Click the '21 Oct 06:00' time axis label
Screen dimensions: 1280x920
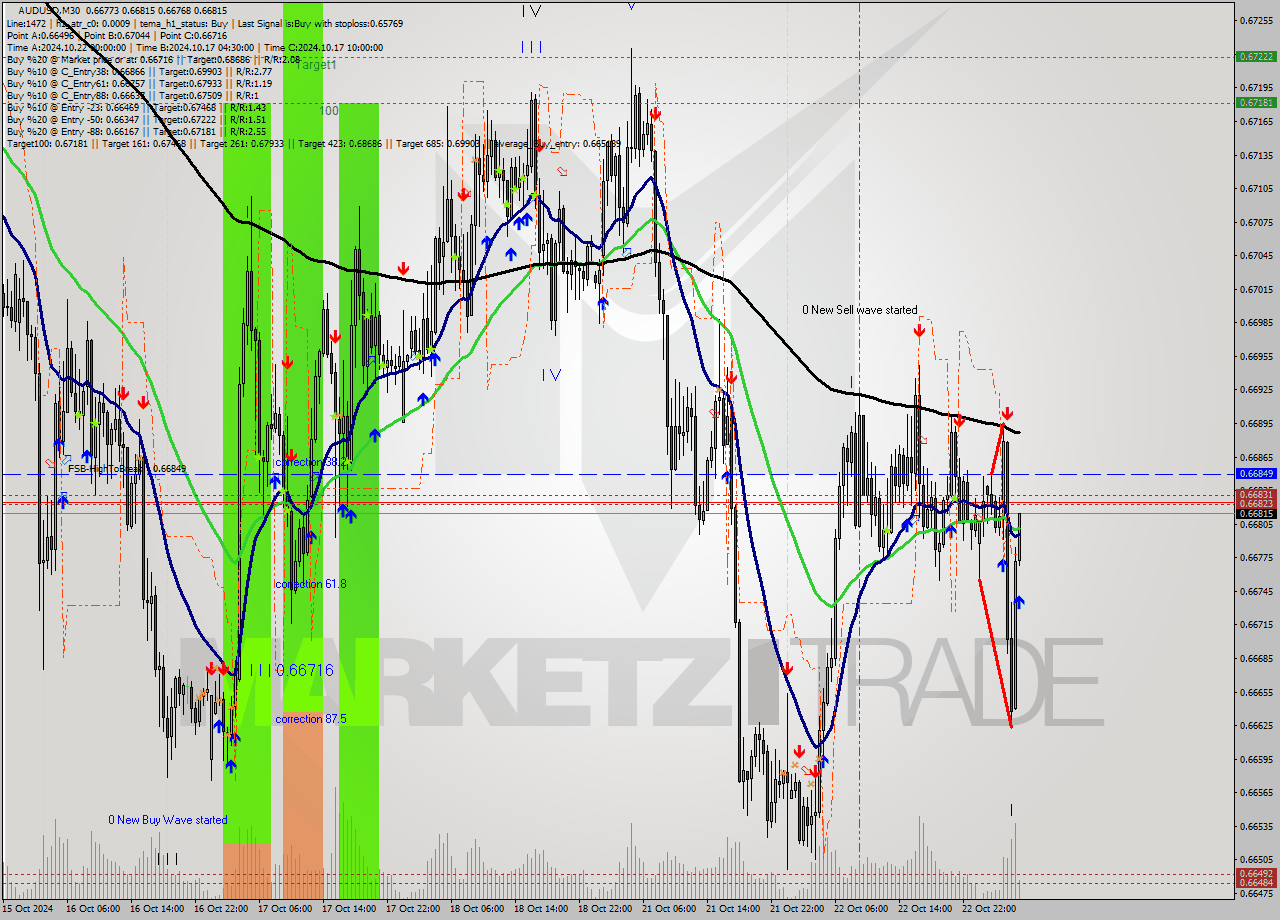coord(669,909)
